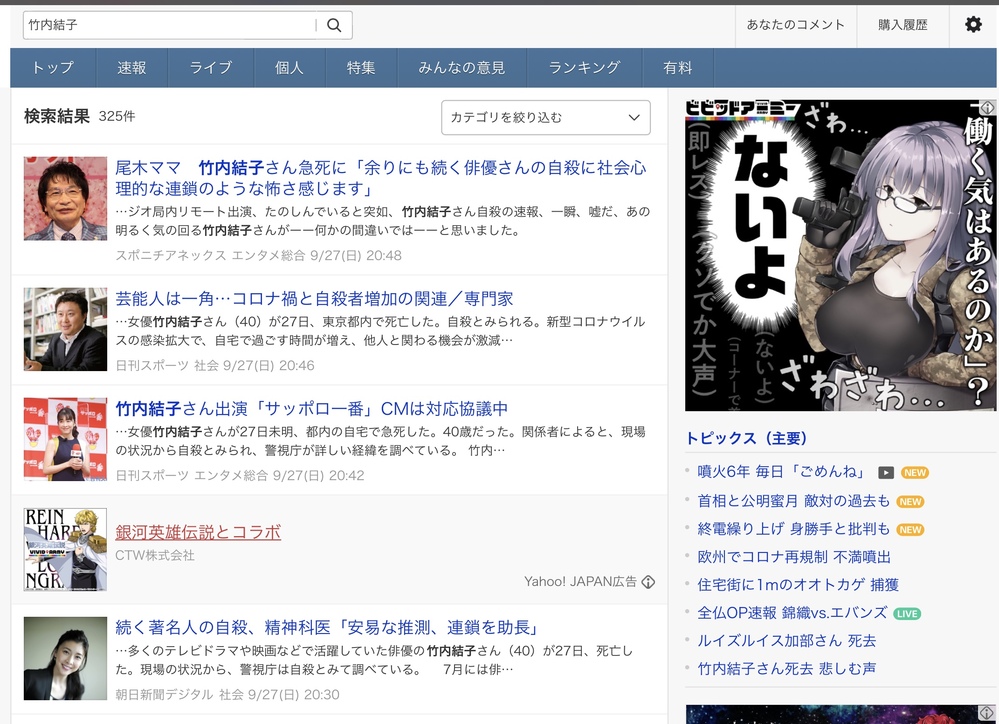Open the あなたのコメント link
Viewport: 999px width, 724px height.
click(x=795, y=25)
